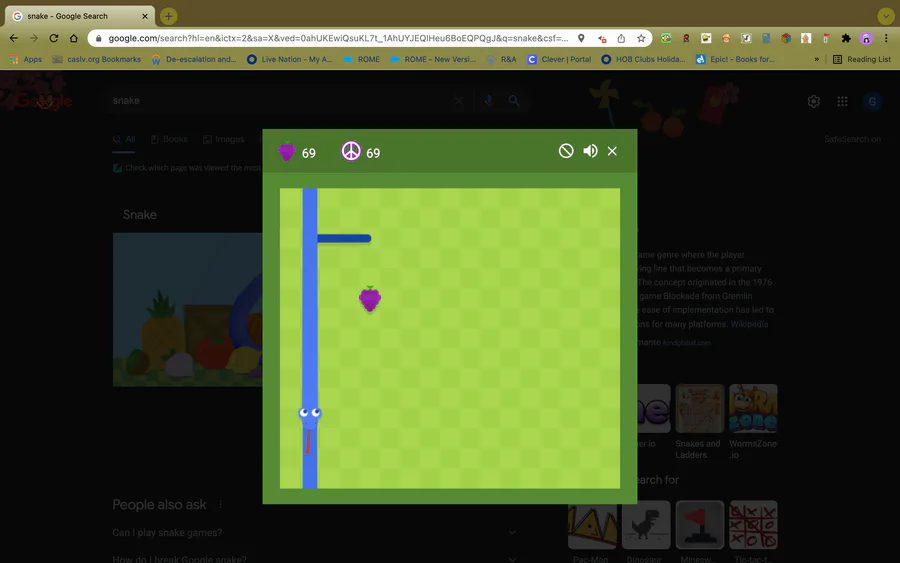Expand How do I break Google snake? question
Viewport: 900px width, 563px height.
[314, 558]
